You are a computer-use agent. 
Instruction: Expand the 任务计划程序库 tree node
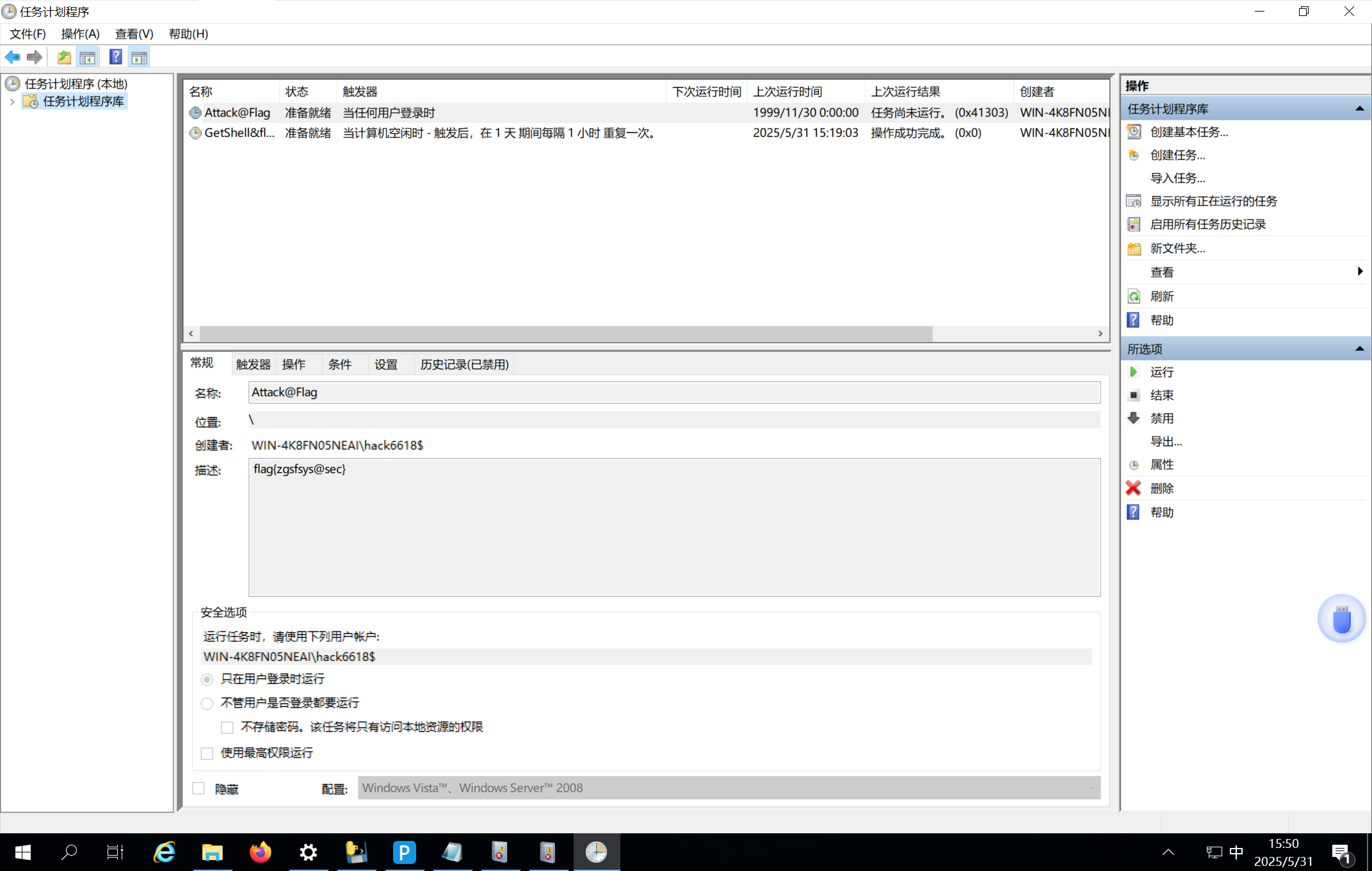coord(12,102)
